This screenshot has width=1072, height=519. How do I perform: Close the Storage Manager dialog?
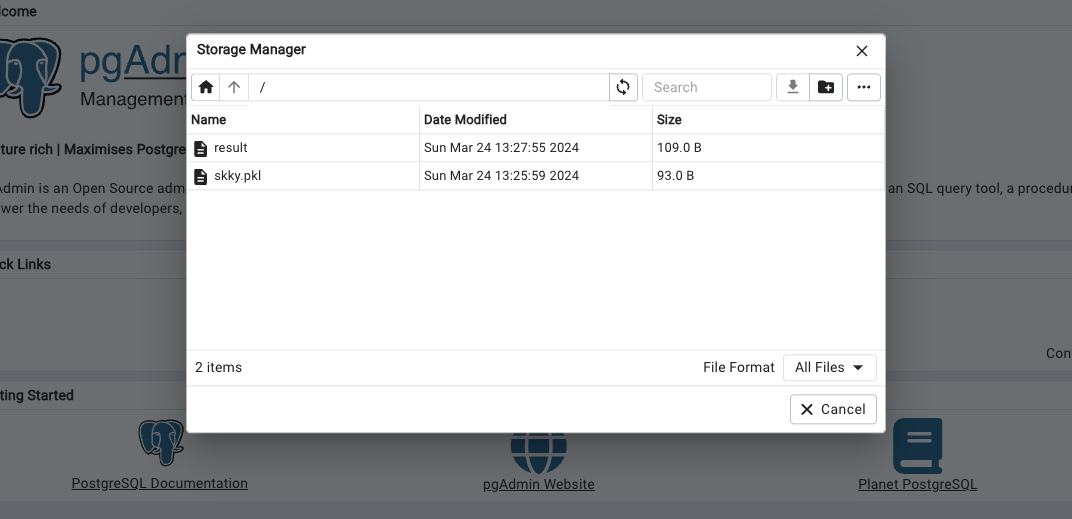pyautogui.click(x=862, y=51)
